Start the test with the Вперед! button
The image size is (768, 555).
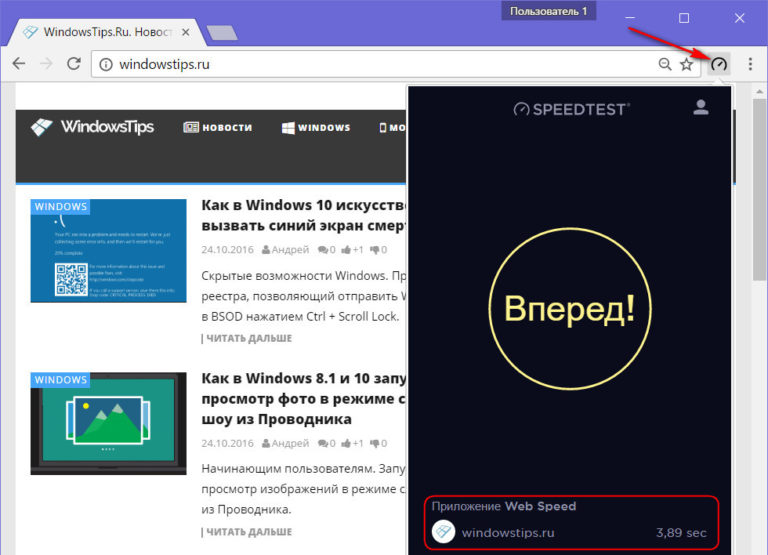pyautogui.click(x=569, y=309)
